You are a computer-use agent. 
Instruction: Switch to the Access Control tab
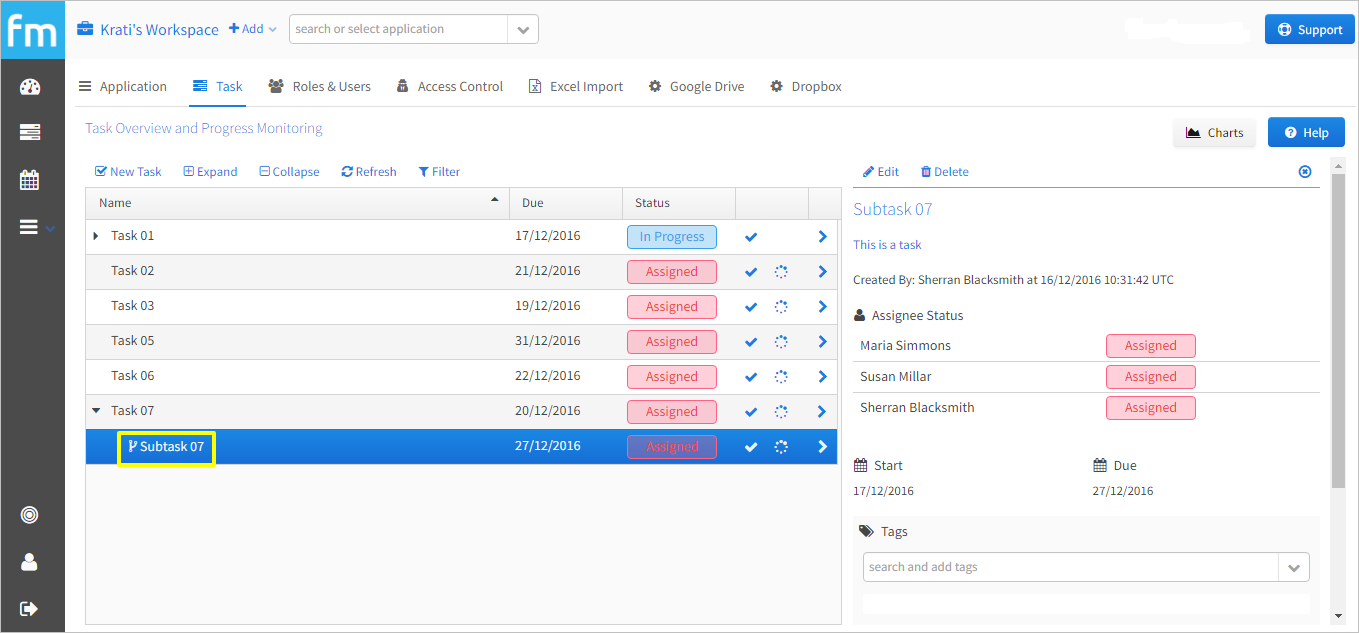coord(450,86)
